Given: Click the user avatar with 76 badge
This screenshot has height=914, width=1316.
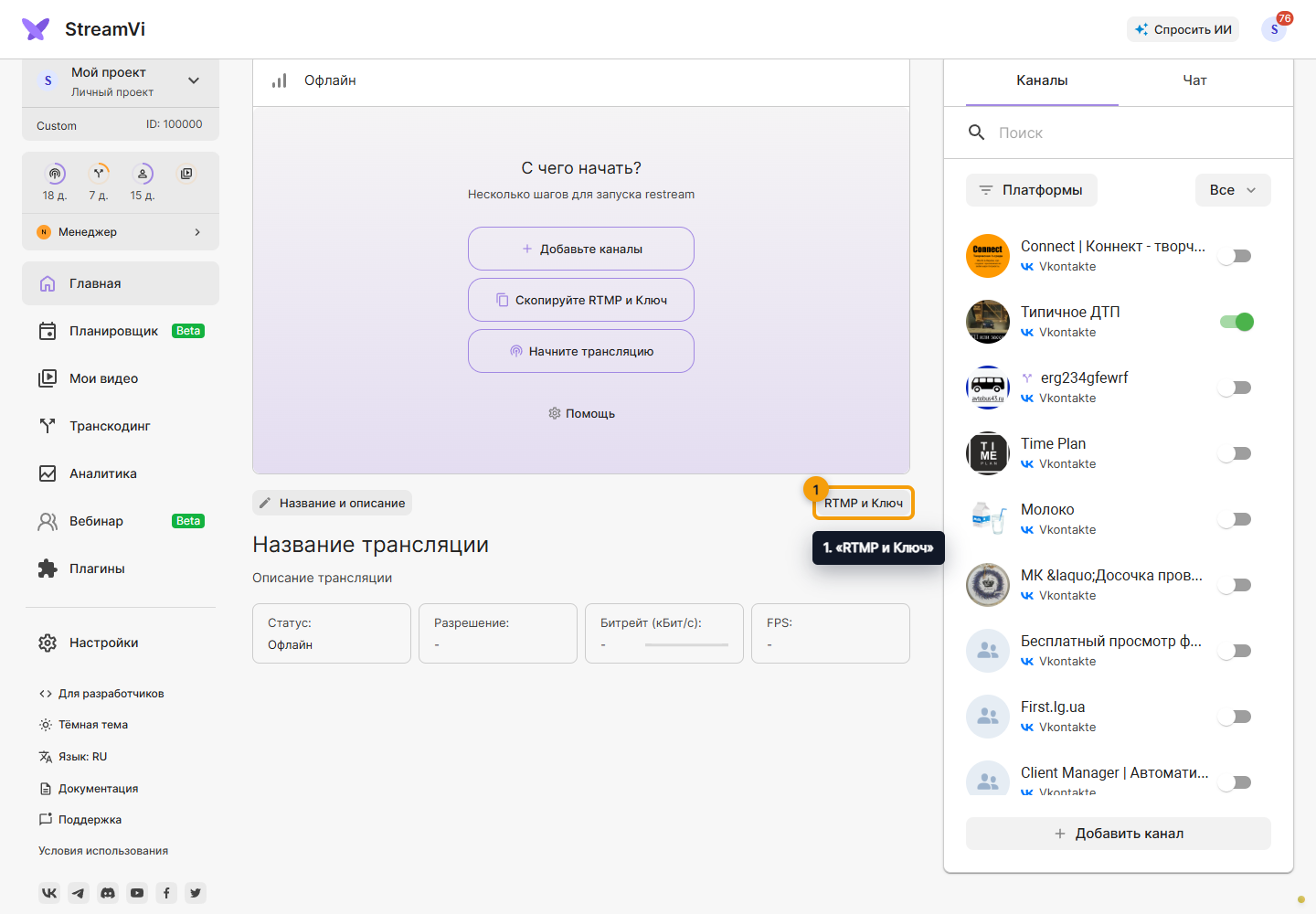Looking at the screenshot, I should tap(1274, 29).
